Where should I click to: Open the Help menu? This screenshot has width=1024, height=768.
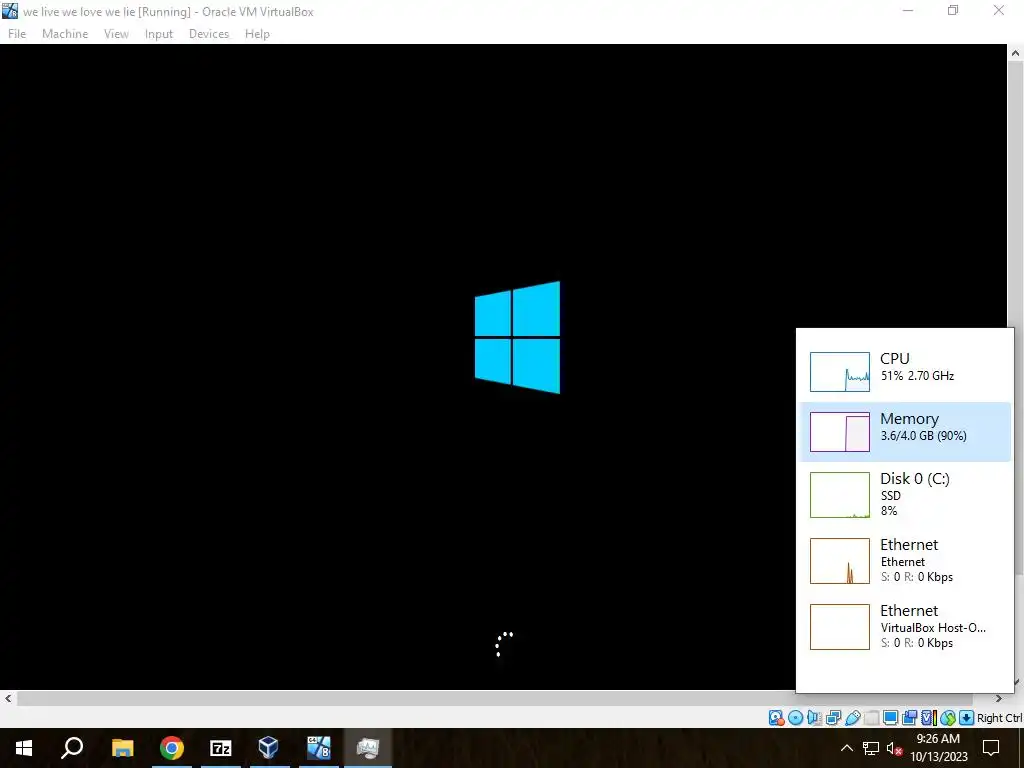[257, 34]
